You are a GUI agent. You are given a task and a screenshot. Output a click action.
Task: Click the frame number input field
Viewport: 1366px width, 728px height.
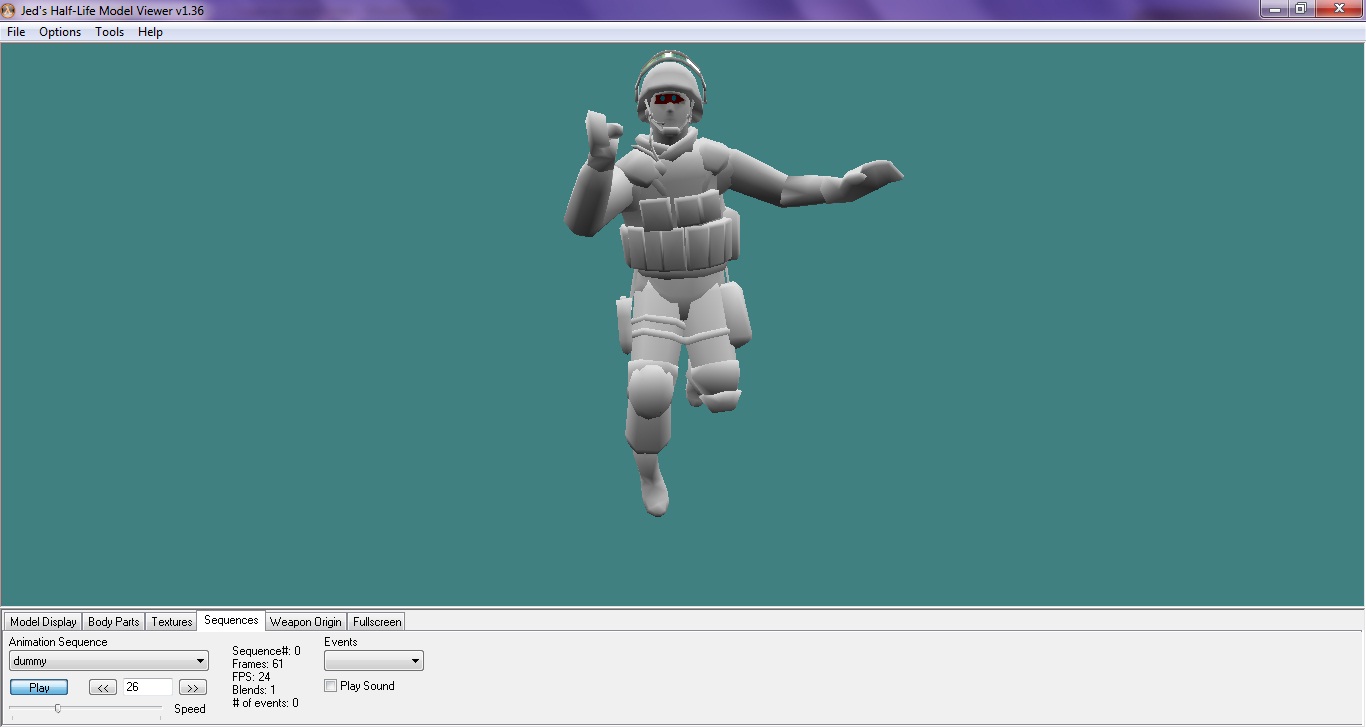point(148,688)
